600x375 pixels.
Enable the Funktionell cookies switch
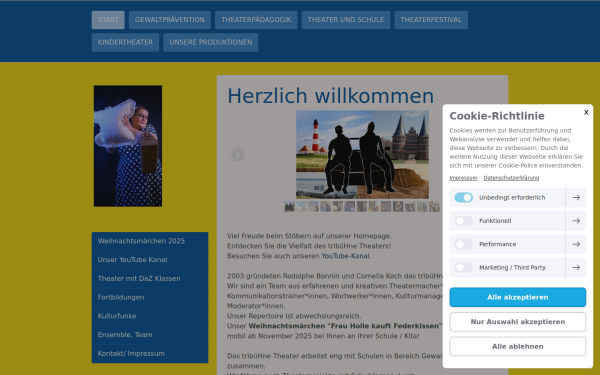[x=463, y=221]
